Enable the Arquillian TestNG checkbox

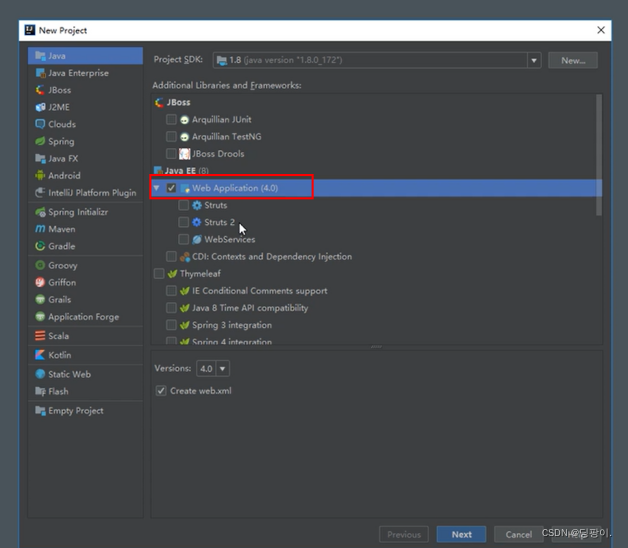(x=171, y=137)
